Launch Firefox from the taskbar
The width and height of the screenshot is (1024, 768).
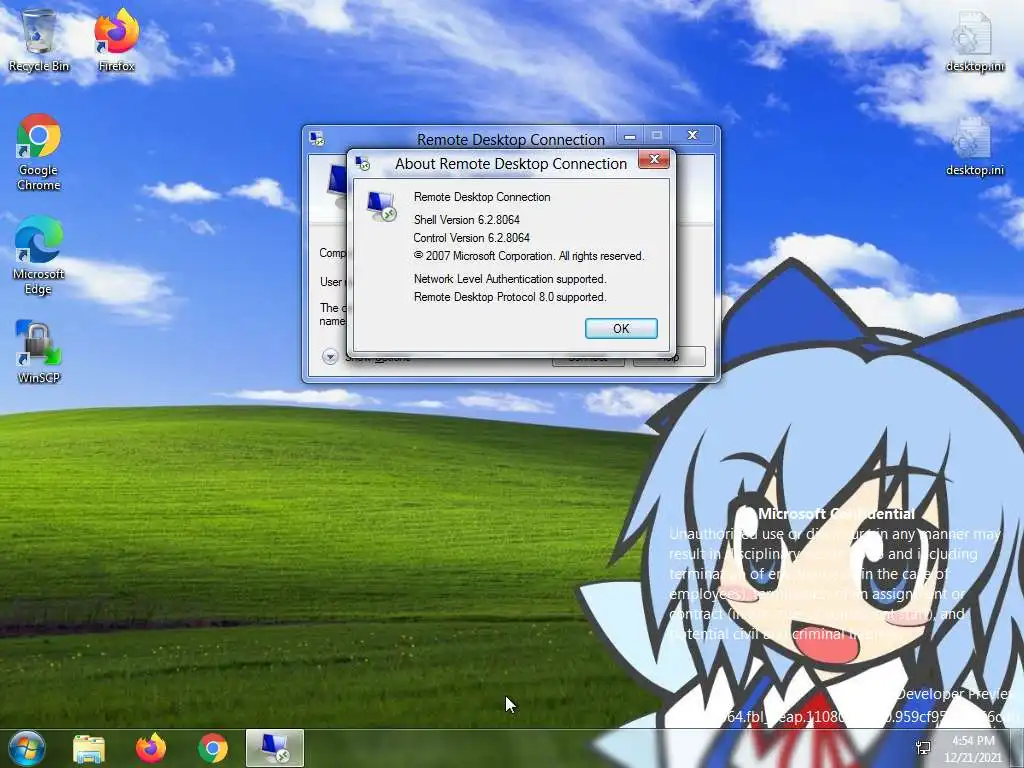pyautogui.click(x=151, y=748)
